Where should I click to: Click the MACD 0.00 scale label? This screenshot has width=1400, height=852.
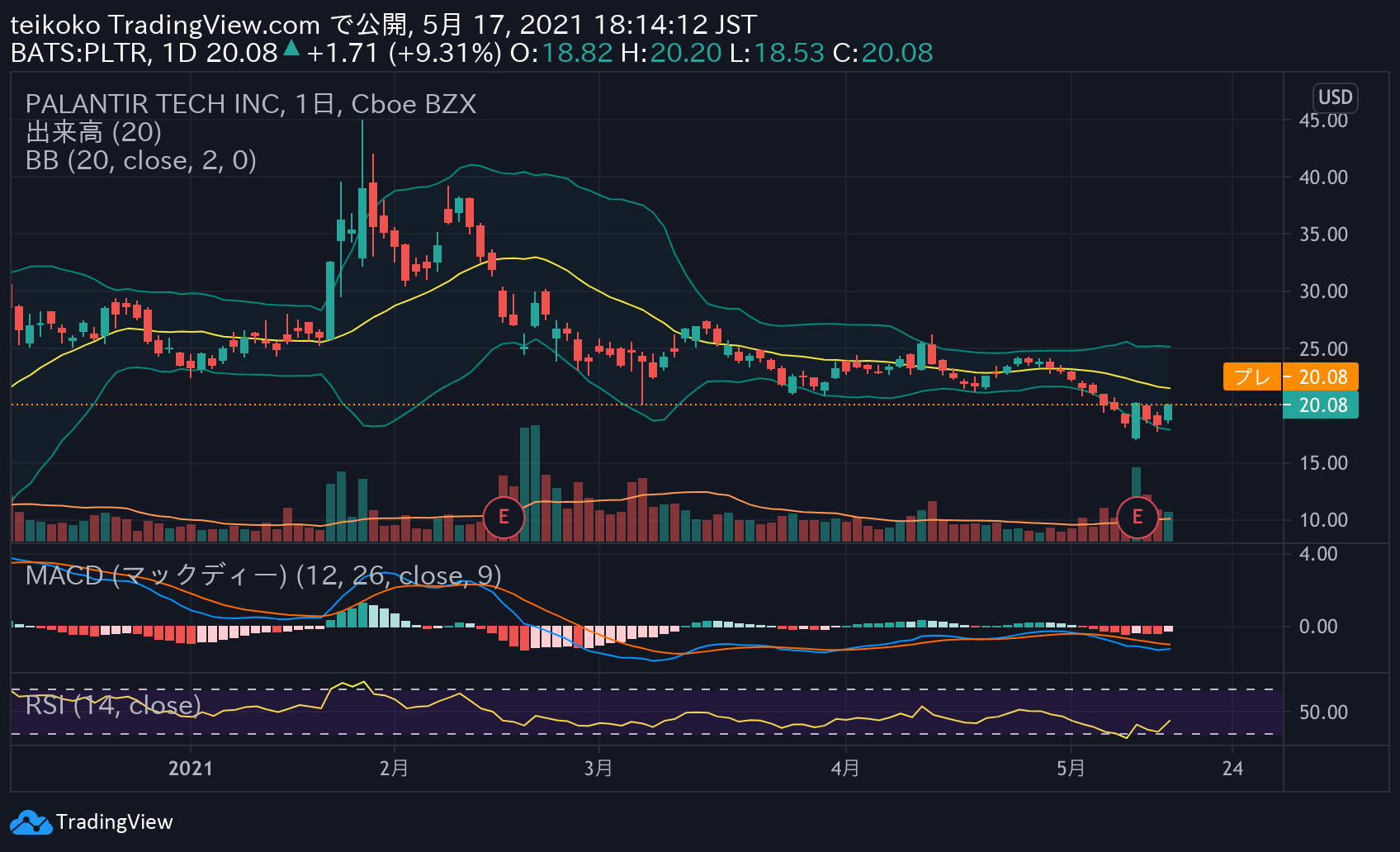[x=1318, y=627]
